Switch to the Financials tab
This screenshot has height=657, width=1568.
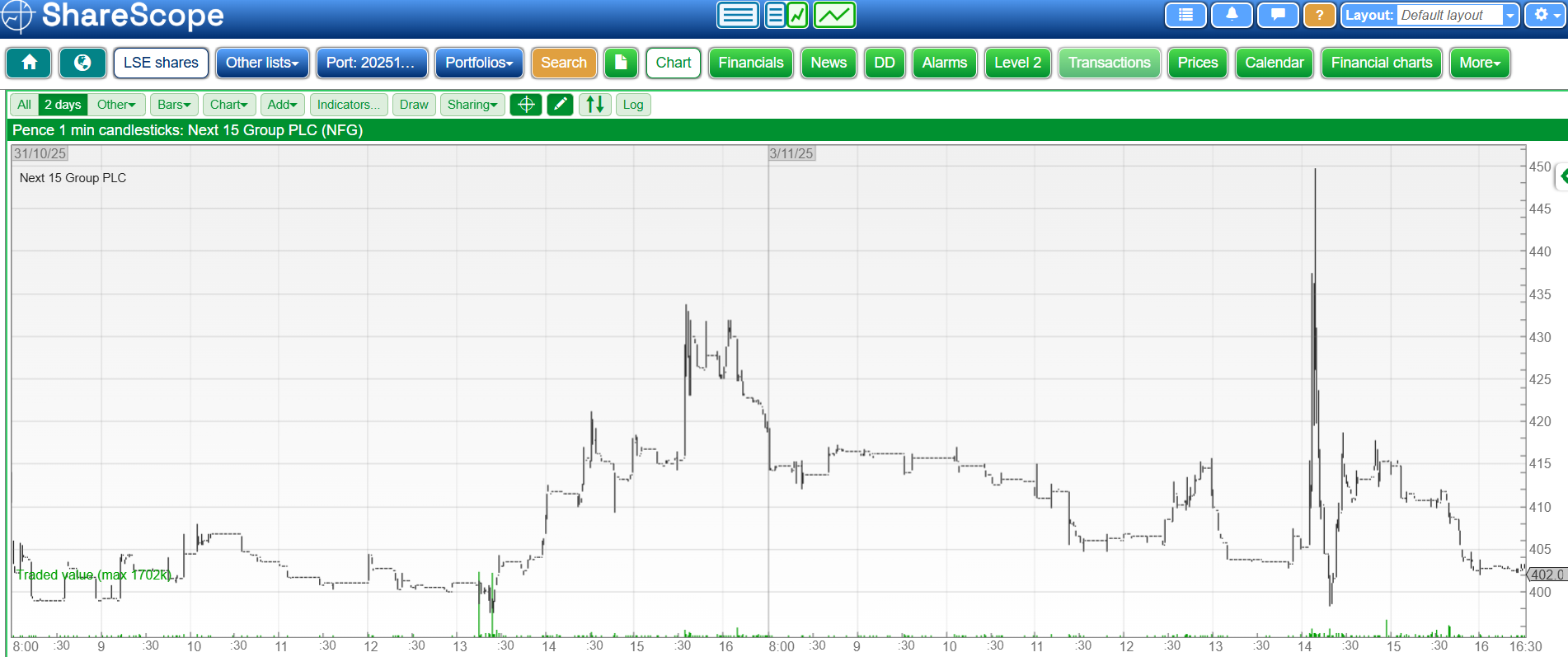tap(751, 63)
